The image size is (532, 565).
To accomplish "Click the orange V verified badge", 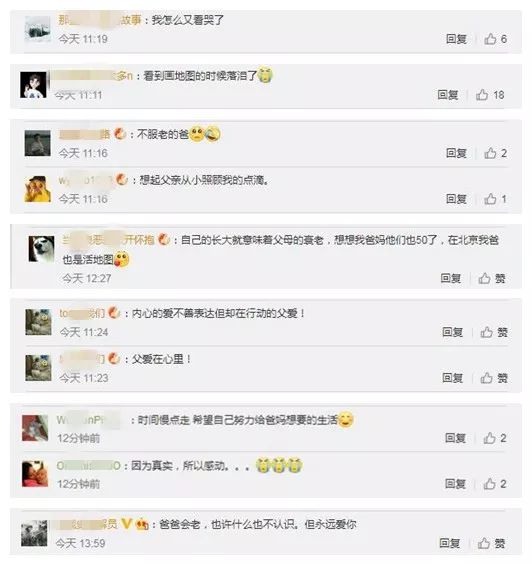I will (x=127, y=524).
